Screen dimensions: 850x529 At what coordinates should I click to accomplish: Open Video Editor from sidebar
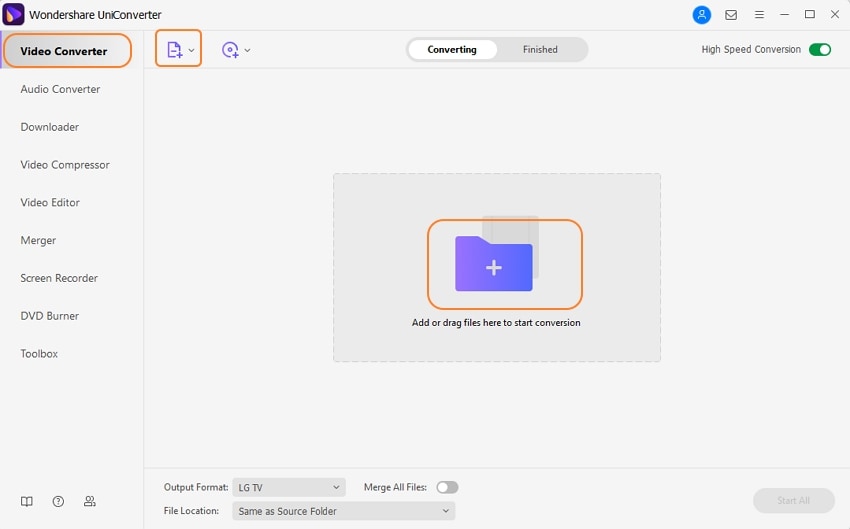(x=50, y=202)
